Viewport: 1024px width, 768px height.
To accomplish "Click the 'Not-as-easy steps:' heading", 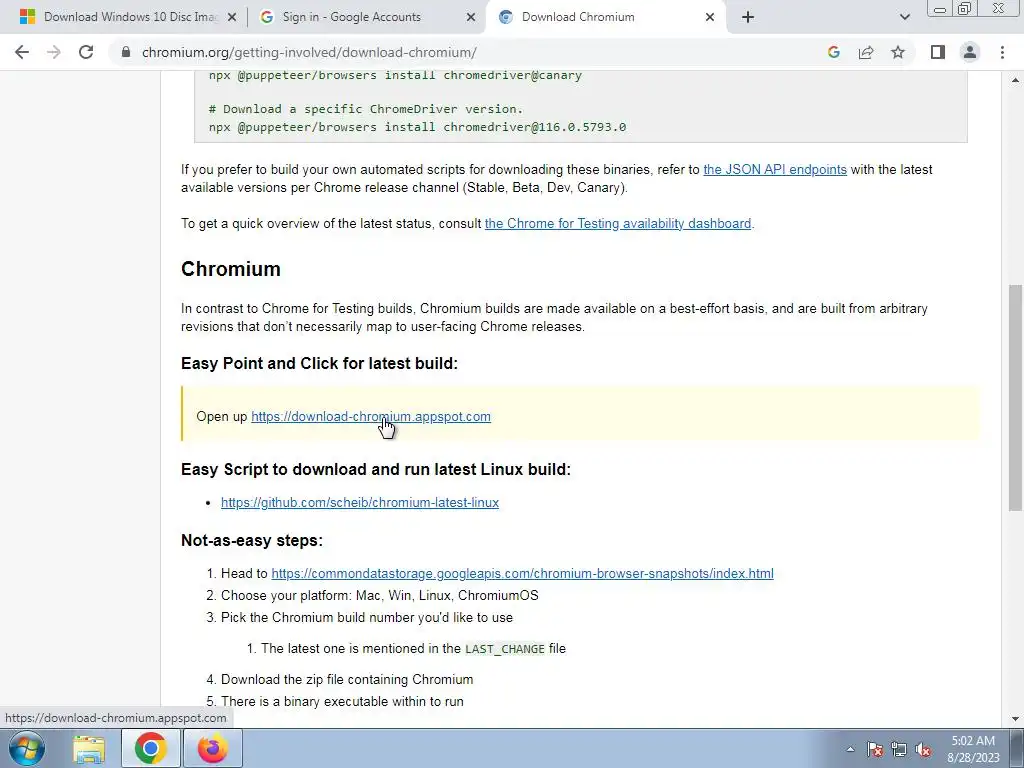I will click(x=251, y=541).
